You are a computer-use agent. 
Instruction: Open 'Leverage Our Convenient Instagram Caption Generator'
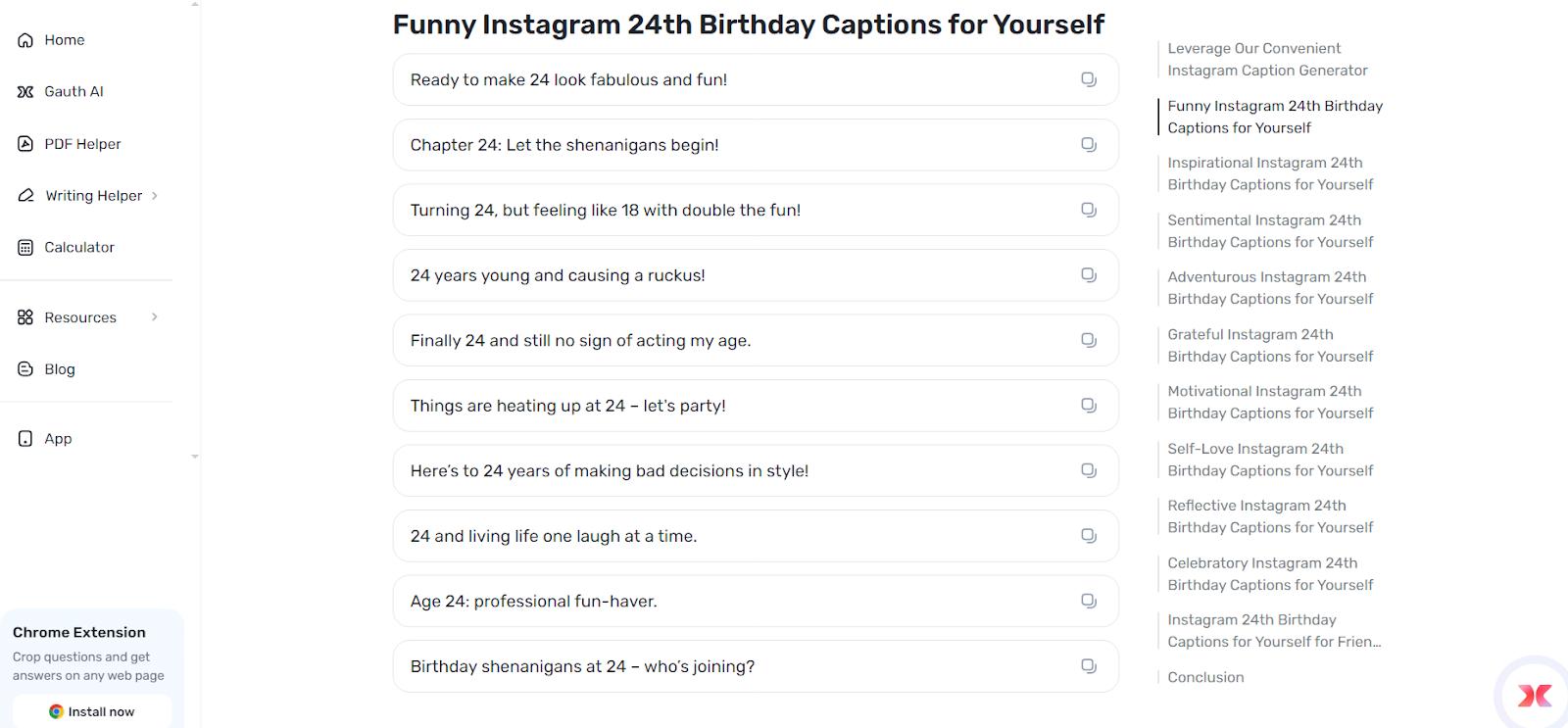pos(1267,59)
